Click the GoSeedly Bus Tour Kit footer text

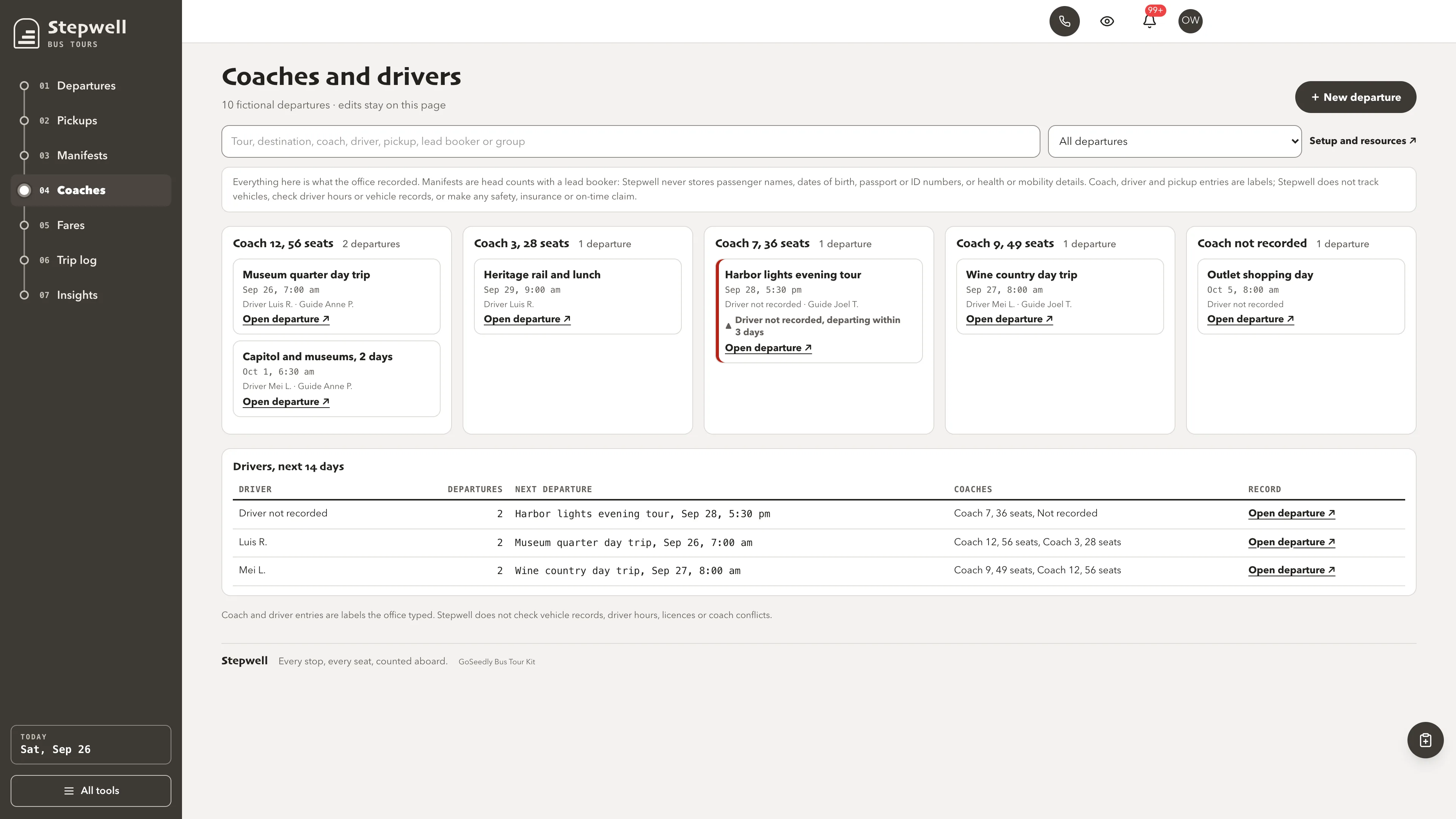click(x=496, y=662)
